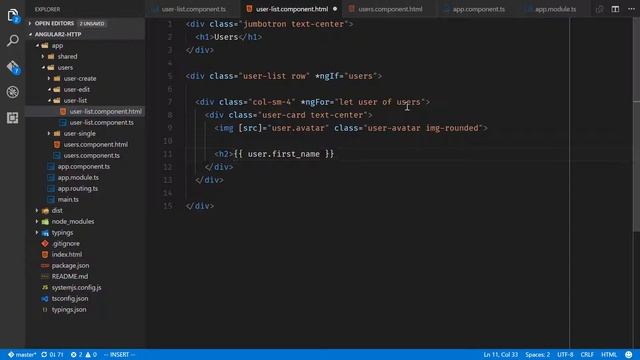Click the sync changes status icon
Image resolution: width=640 pixels, height=360 pixels.
pos(52,355)
